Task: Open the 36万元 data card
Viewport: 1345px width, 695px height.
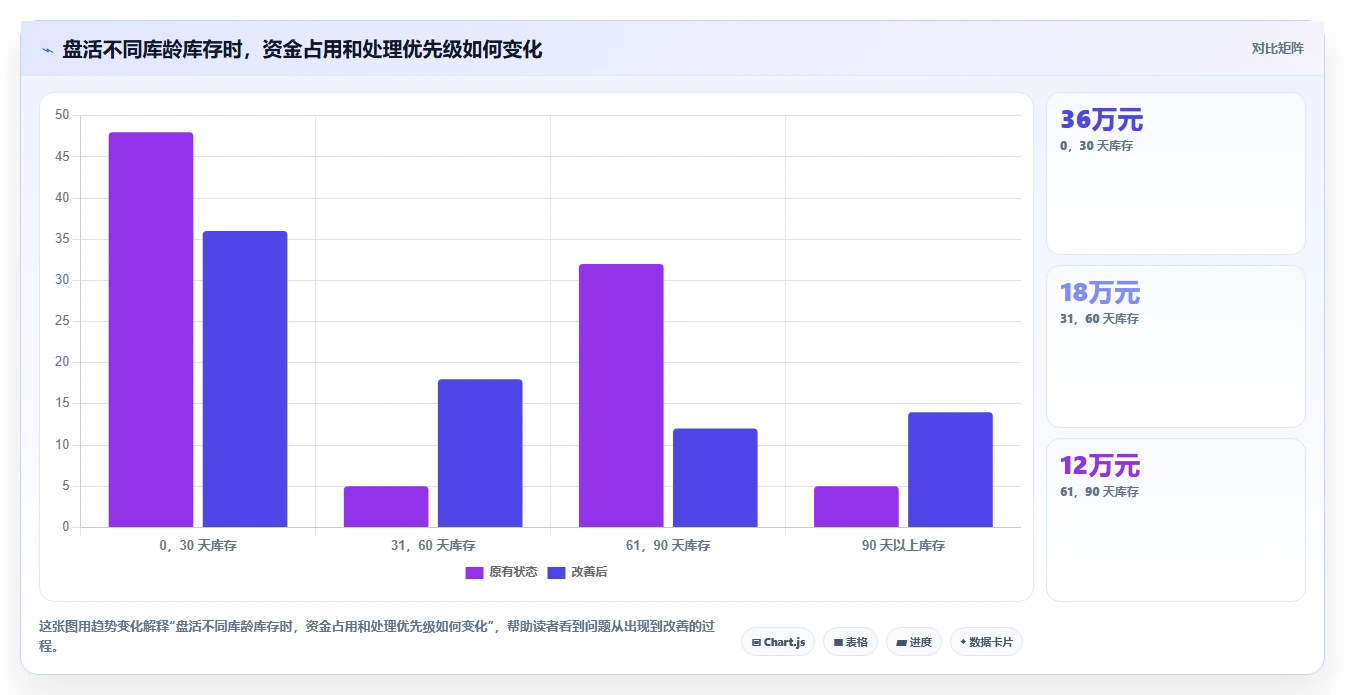Action: 1176,173
